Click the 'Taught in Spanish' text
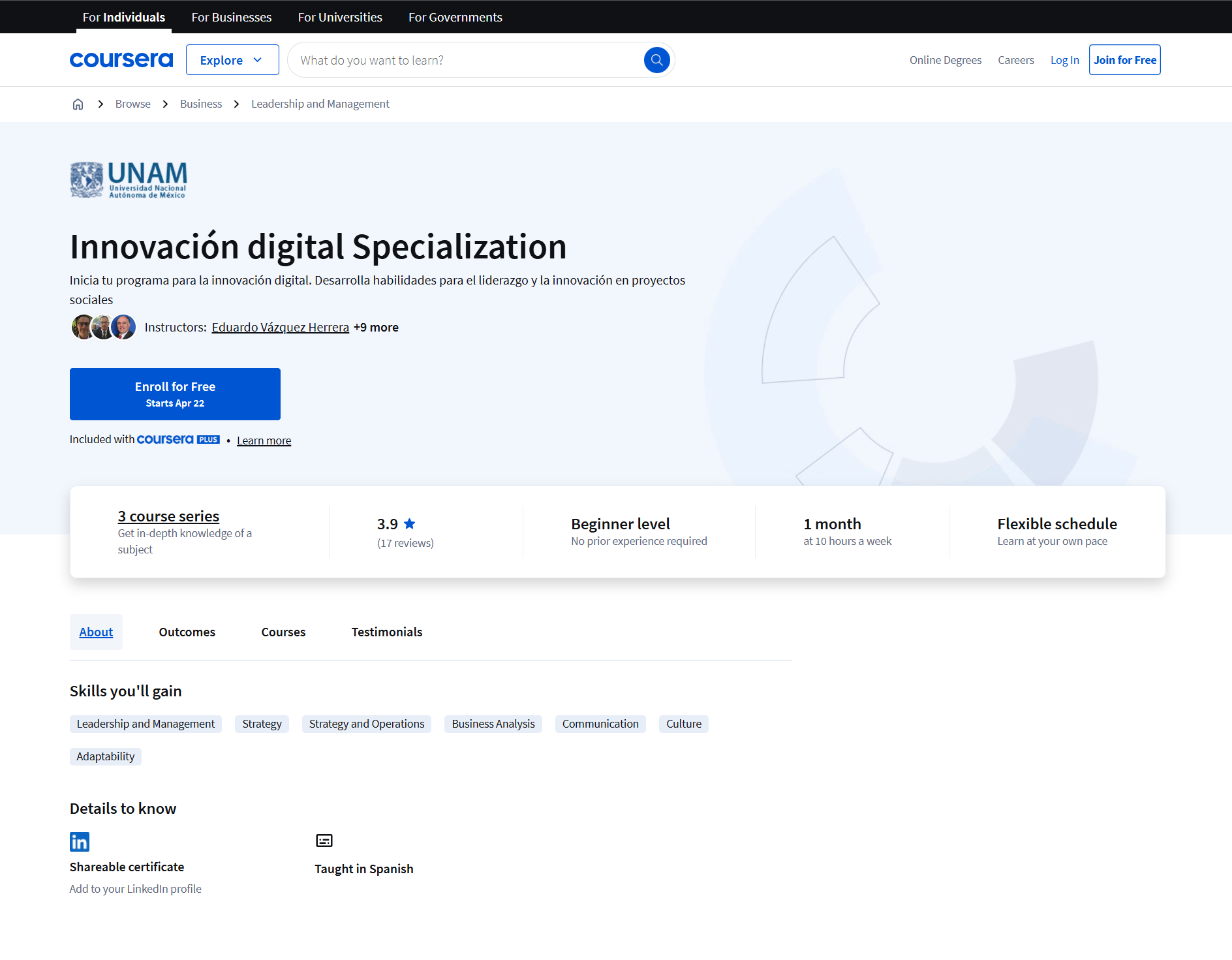Image resolution: width=1232 pixels, height=960 pixels. point(364,869)
